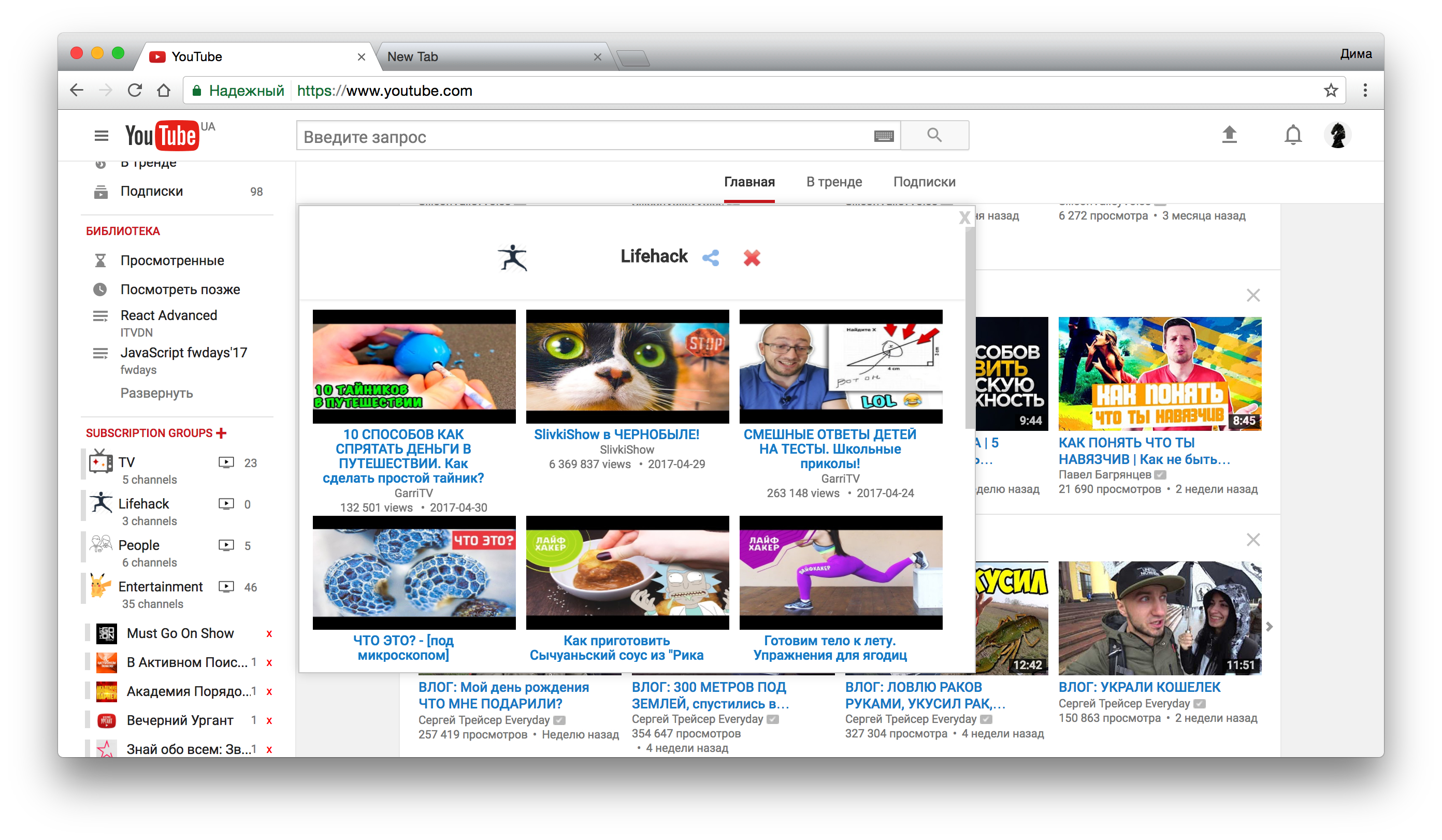Viewport: 1442px width, 840px height.
Task: Open the Chrome three-dot menu
Action: pos(1365,91)
